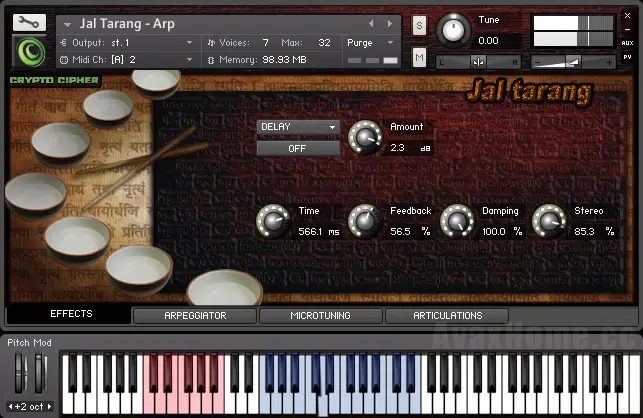Click the green Crypto Cipher logo icon

(31, 51)
